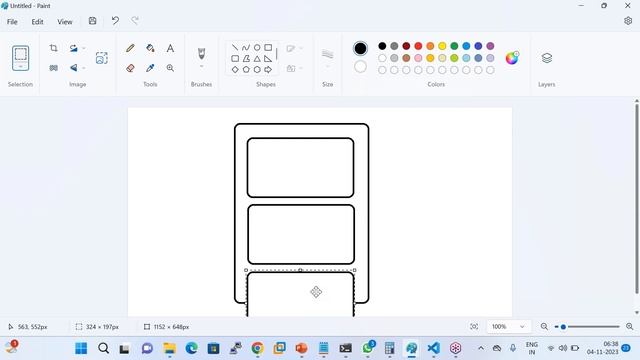Select the Eraser tool
Screen dimensions: 640x360
coord(130,68)
